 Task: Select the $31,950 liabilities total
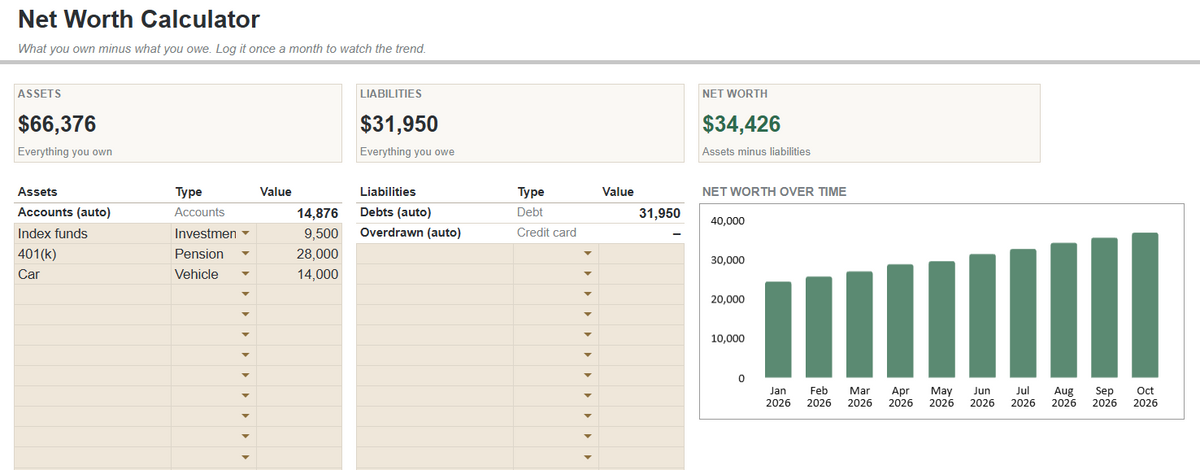(398, 124)
